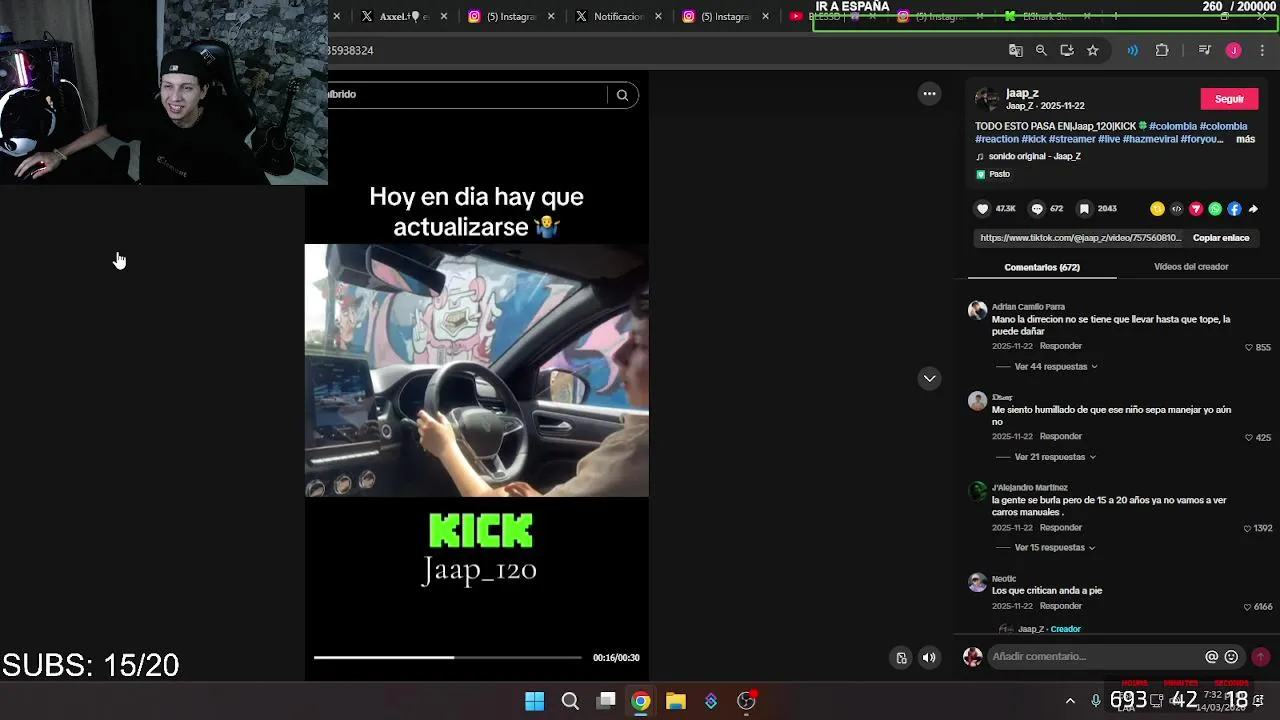Go to next video with down chevron
The width and height of the screenshot is (1280, 720).
tap(929, 378)
